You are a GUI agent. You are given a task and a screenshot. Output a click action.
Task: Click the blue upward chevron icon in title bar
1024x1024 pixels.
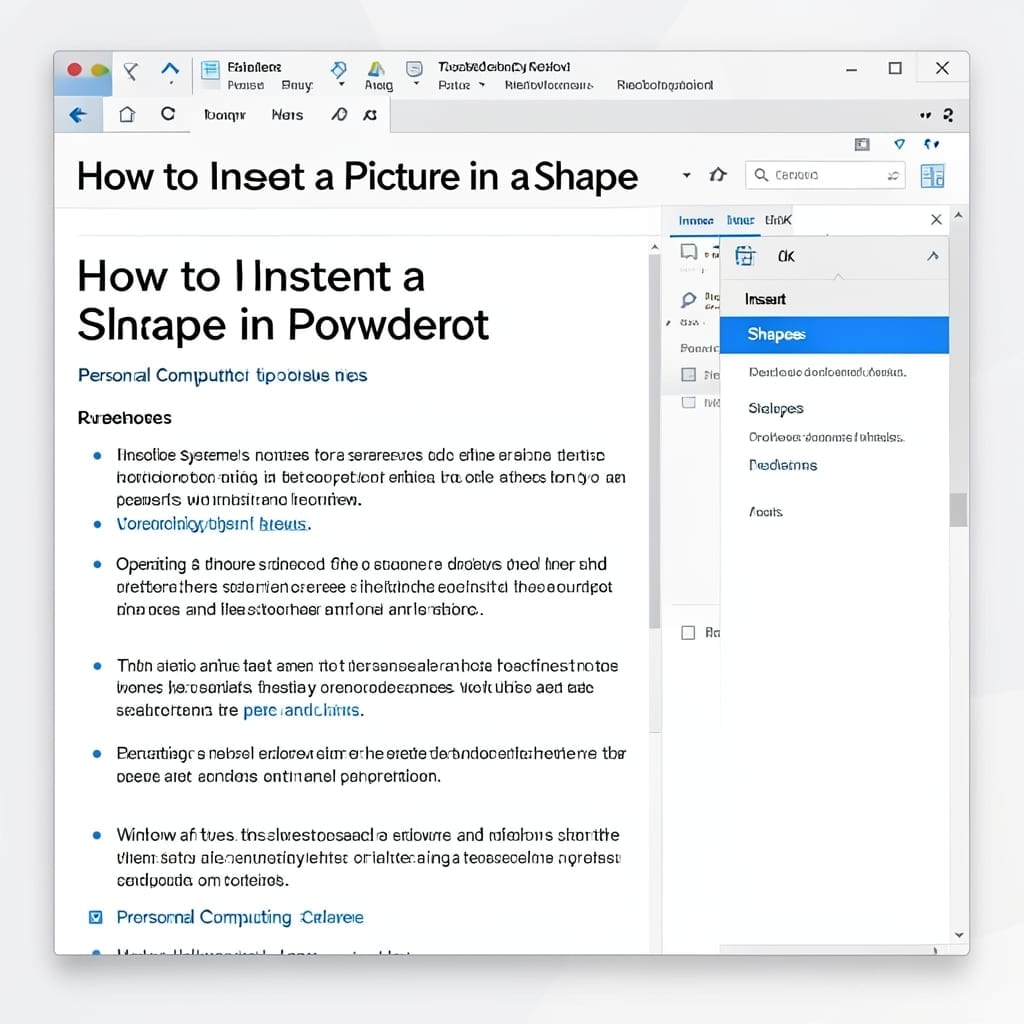pos(170,69)
